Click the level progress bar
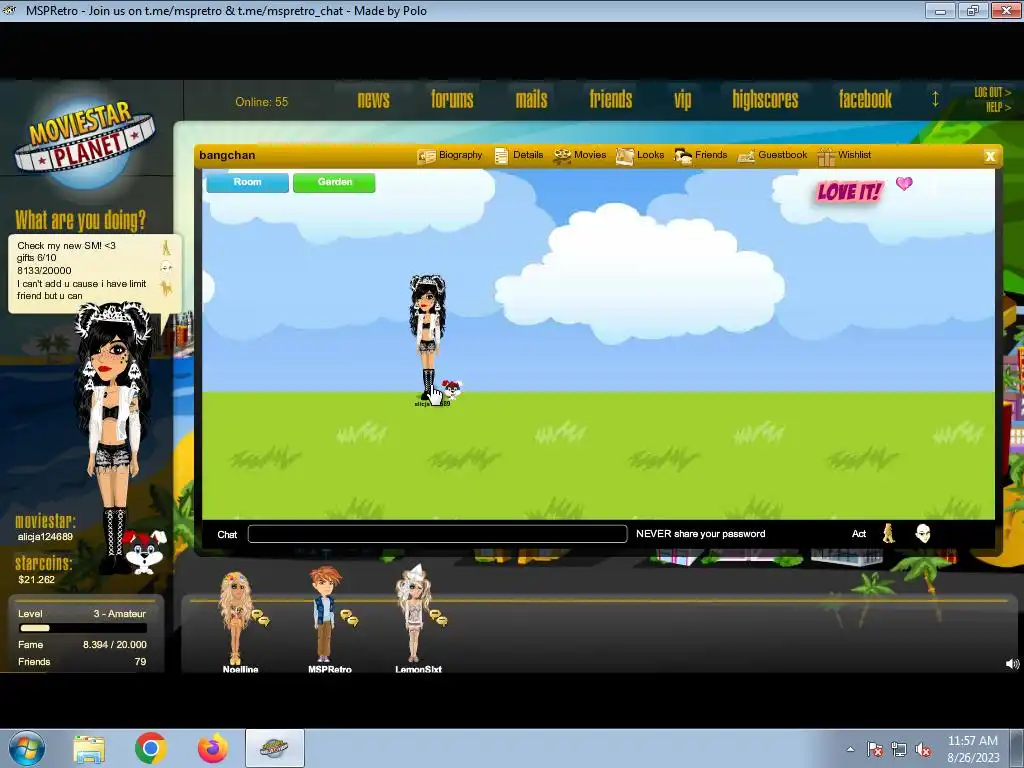The image size is (1024, 768). 83,628
